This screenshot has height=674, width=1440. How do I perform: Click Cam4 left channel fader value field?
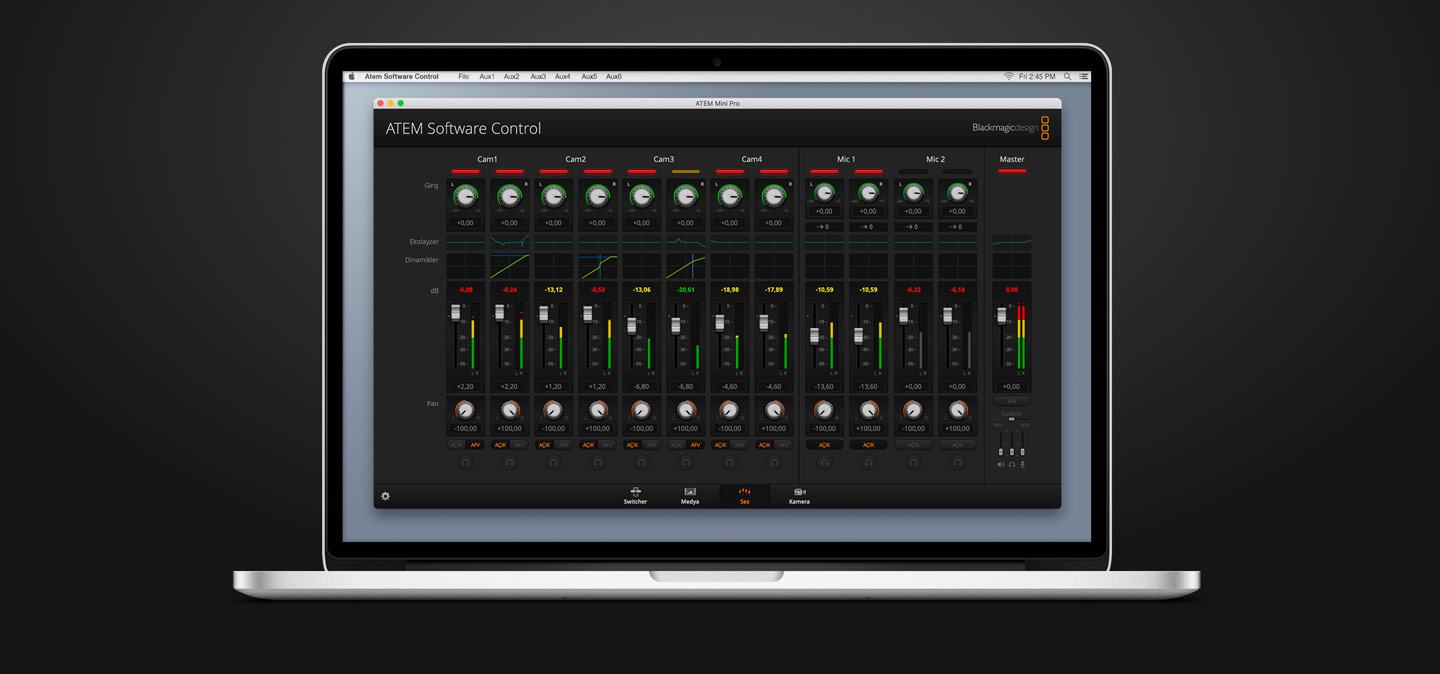729,386
